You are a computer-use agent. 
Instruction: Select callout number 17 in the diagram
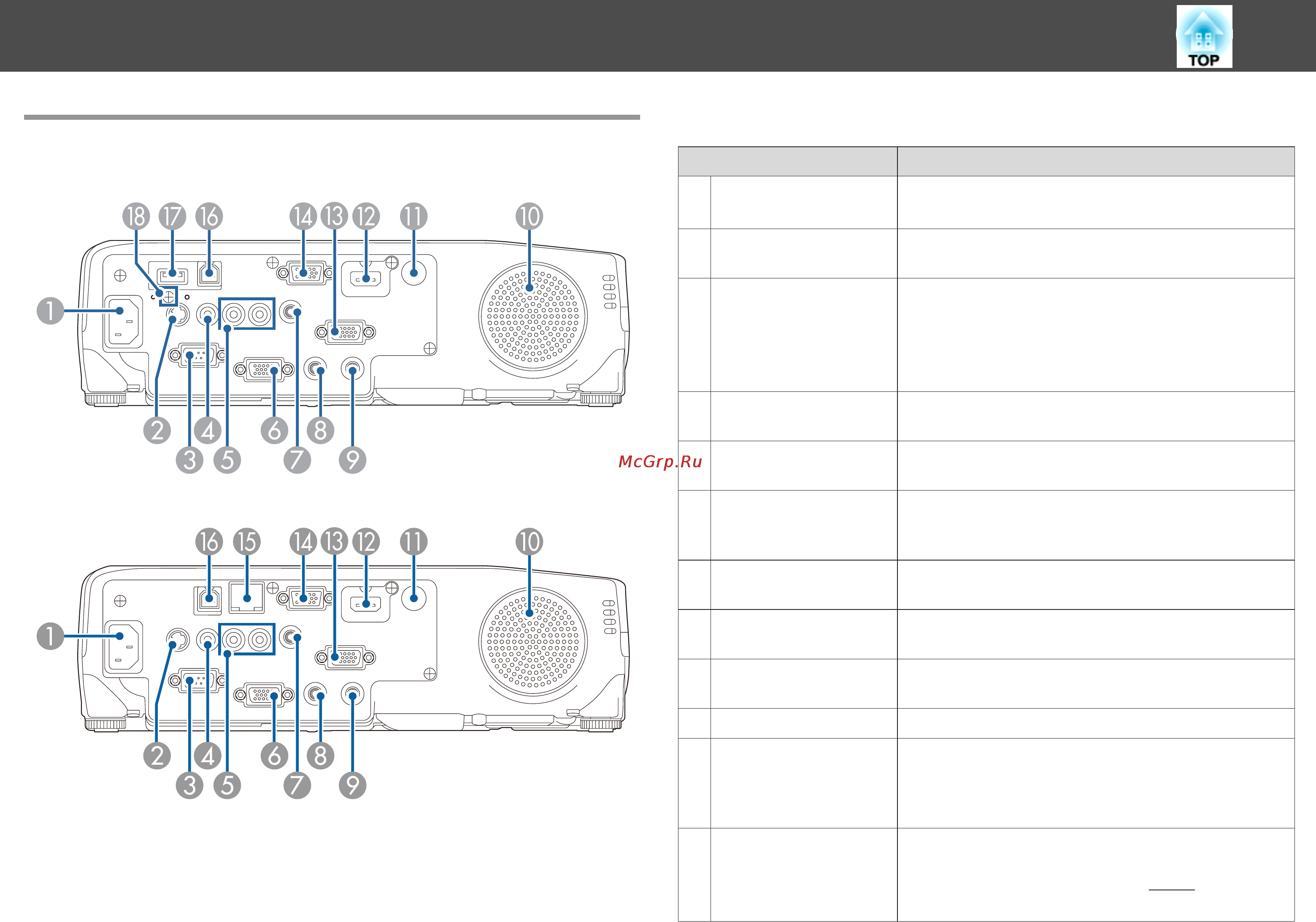pyautogui.click(x=173, y=217)
